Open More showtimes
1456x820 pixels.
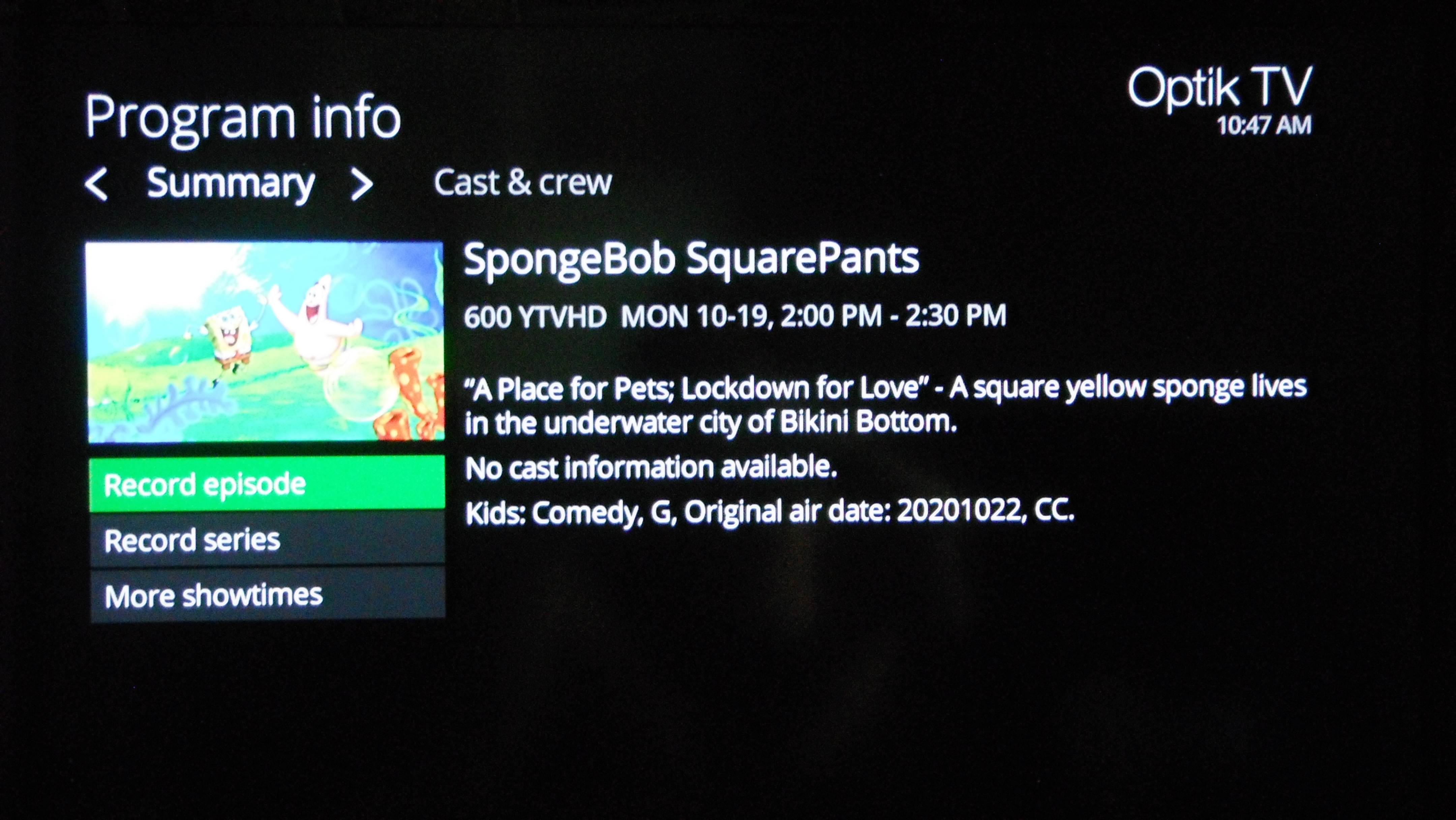point(268,595)
